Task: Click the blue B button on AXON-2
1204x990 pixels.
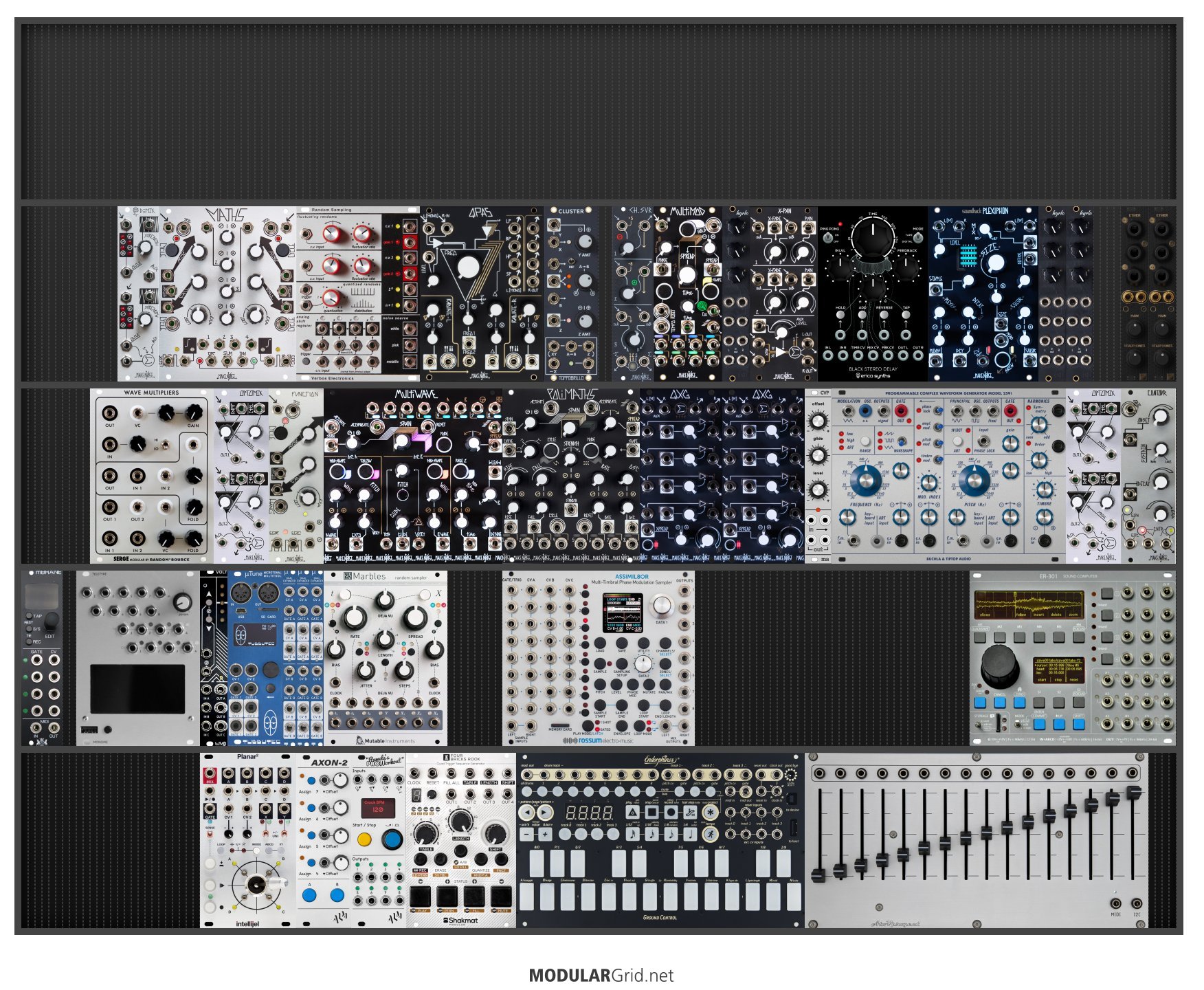Action: 337,895
